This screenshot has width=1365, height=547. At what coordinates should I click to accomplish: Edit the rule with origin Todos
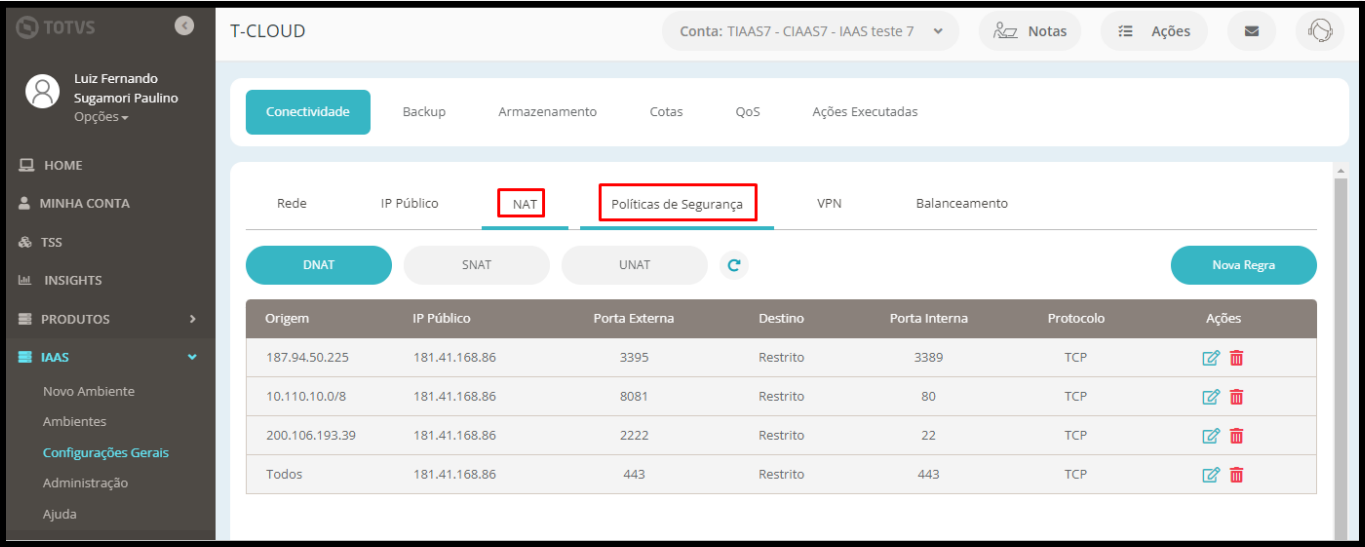click(1210, 475)
